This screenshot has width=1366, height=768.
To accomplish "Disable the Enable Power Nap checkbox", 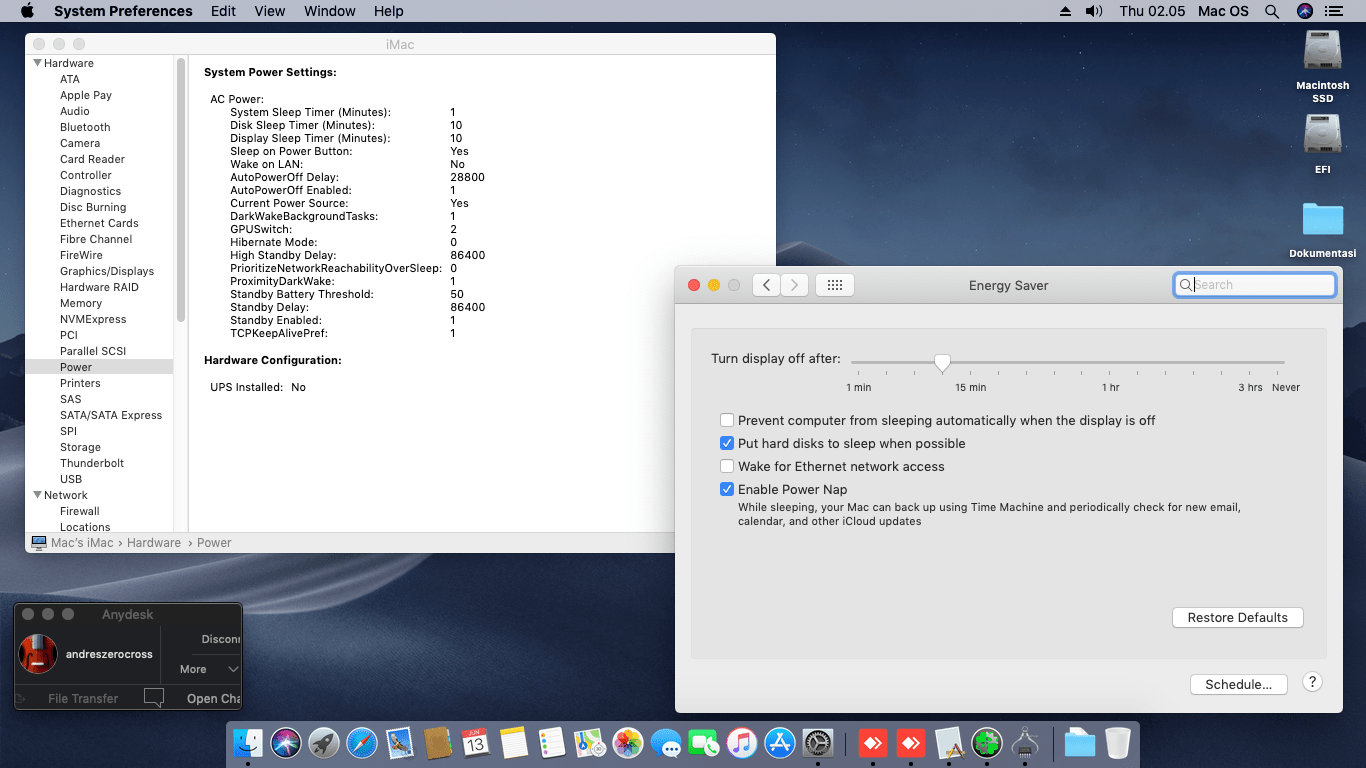I will point(727,490).
